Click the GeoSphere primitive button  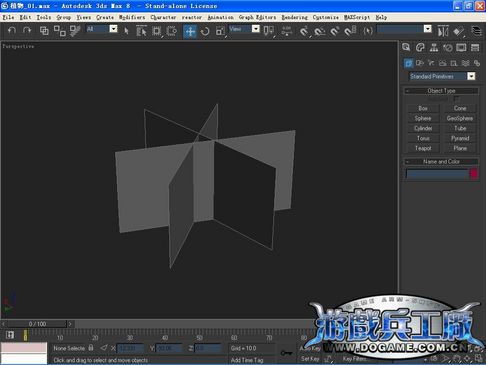[x=460, y=118]
